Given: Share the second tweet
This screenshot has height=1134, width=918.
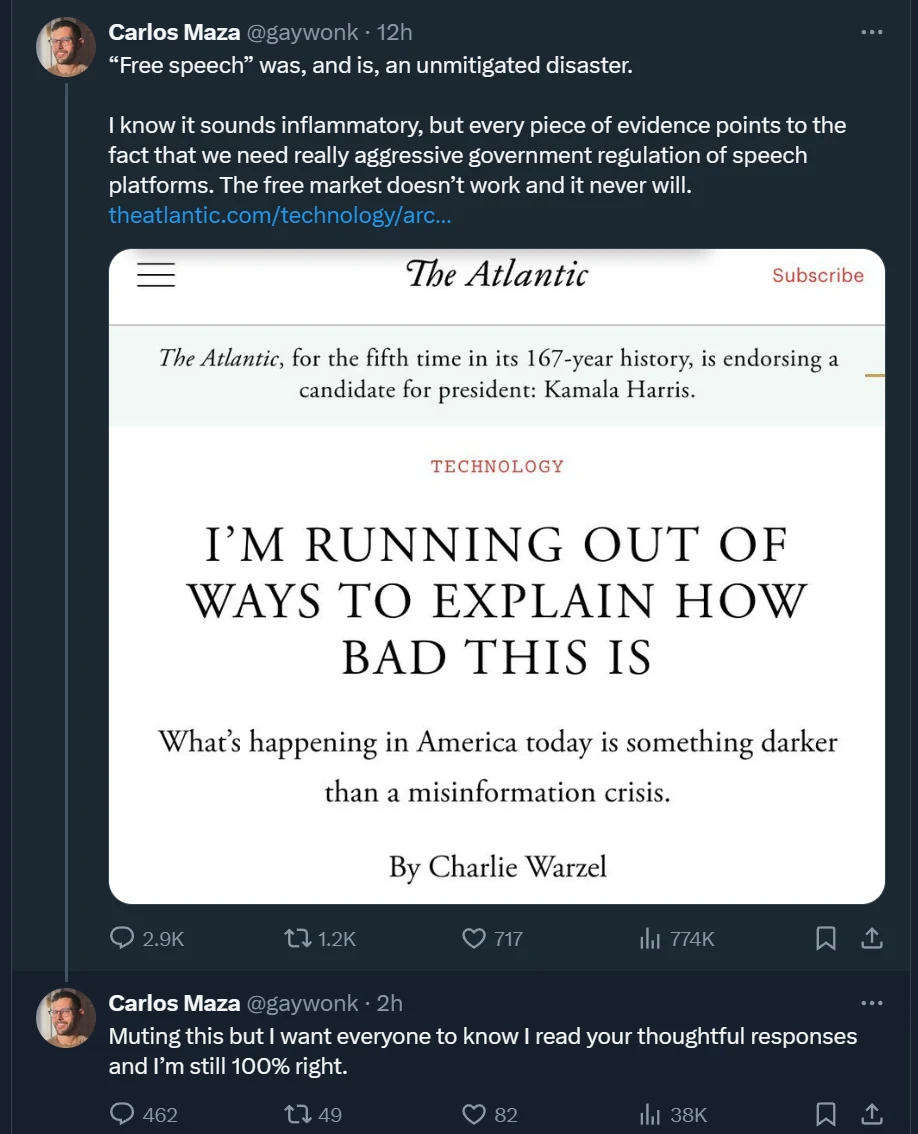Looking at the screenshot, I should [x=872, y=1114].
